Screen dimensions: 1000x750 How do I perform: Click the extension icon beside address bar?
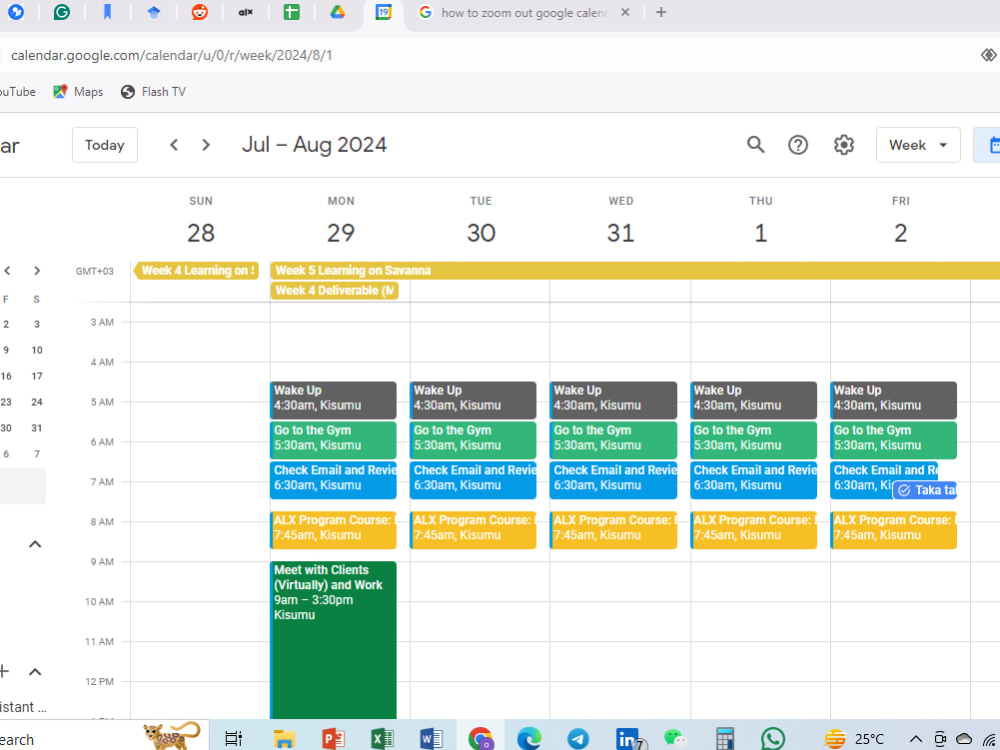click(989, 55)
